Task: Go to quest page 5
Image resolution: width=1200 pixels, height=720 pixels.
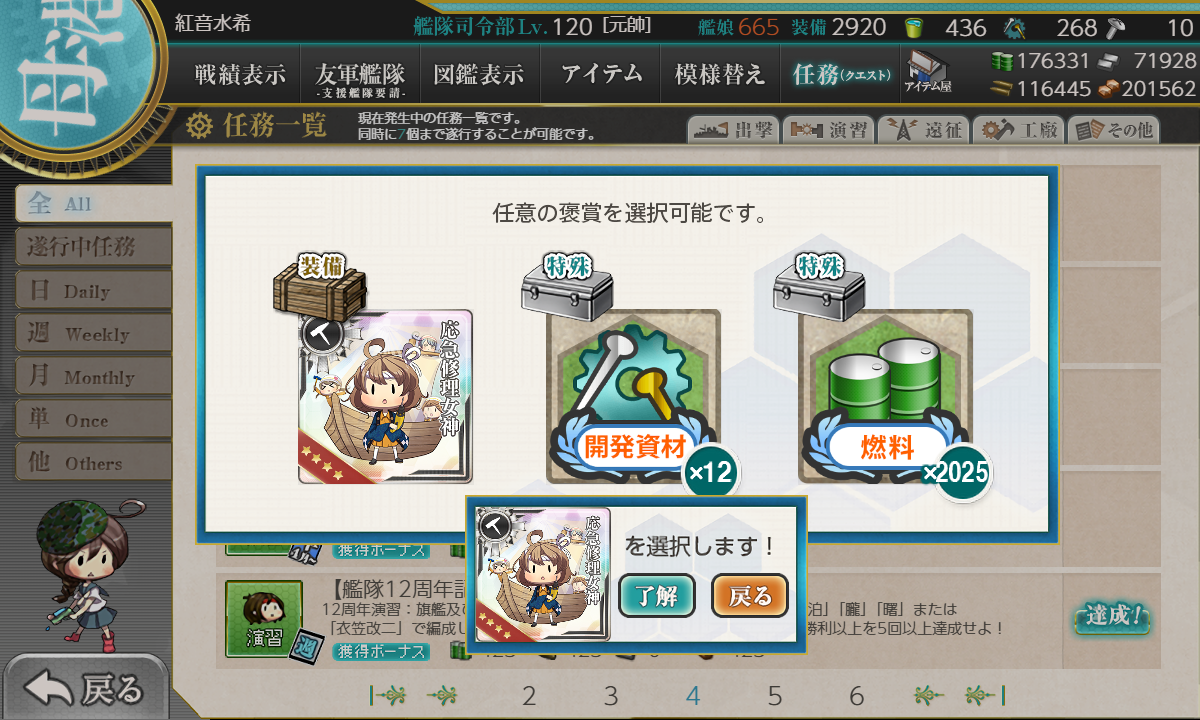Action: point(775,696)
